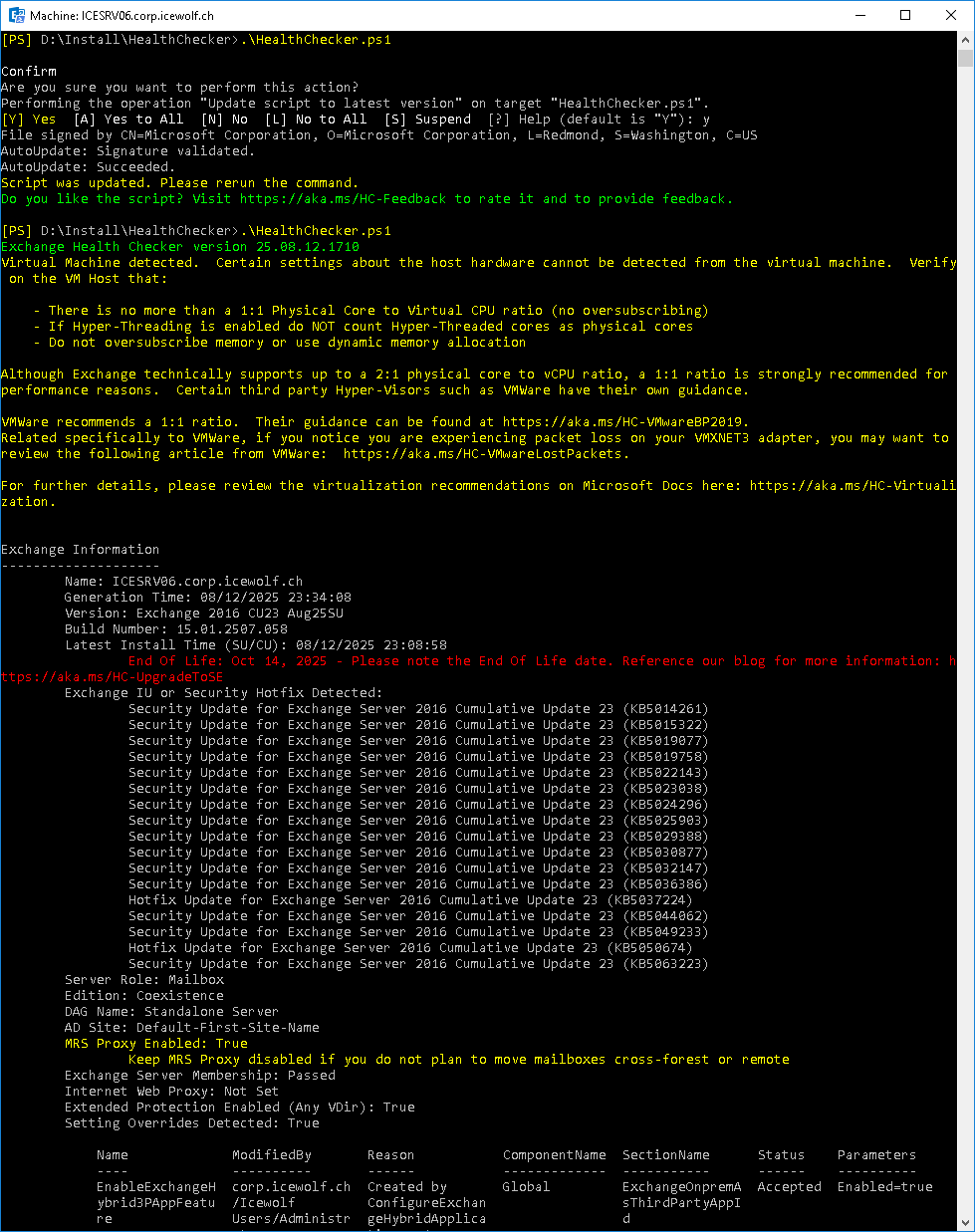Click 'DAG Name: Standalone Server' line
975x1232 pixels.
pyautogui.click(x=171, y=1012)
